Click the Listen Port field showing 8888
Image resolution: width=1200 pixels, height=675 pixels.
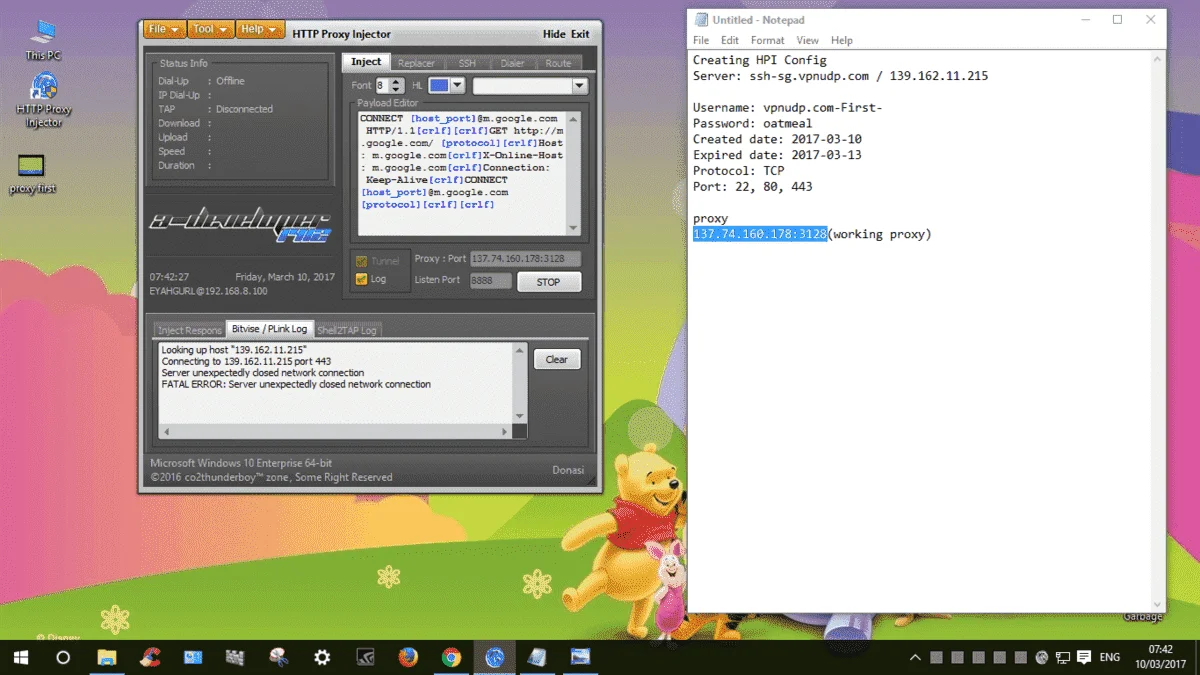(491, 281)
